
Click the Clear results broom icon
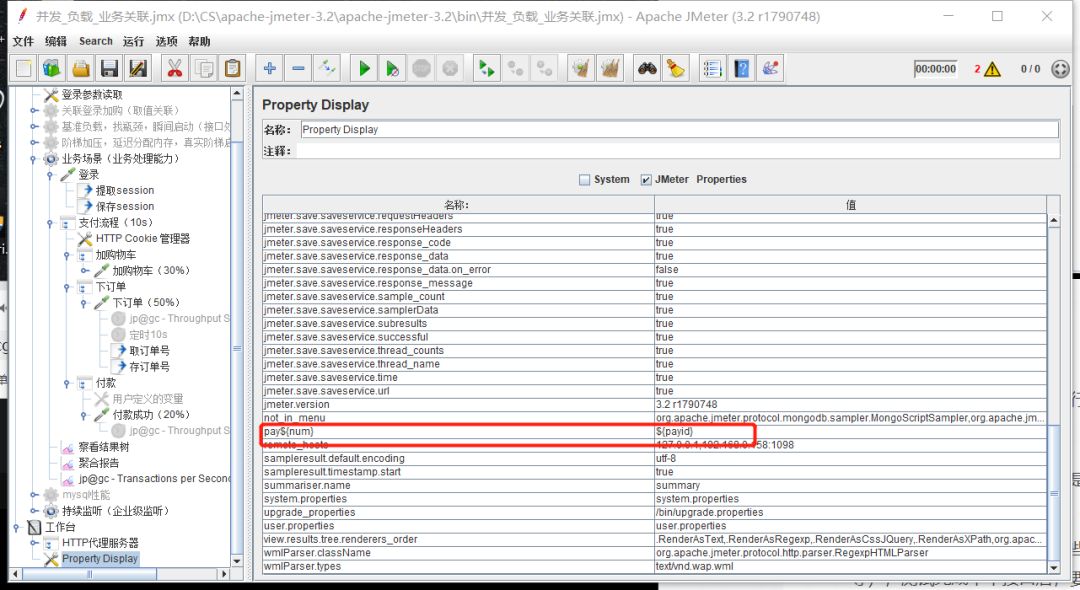(581, 68)
